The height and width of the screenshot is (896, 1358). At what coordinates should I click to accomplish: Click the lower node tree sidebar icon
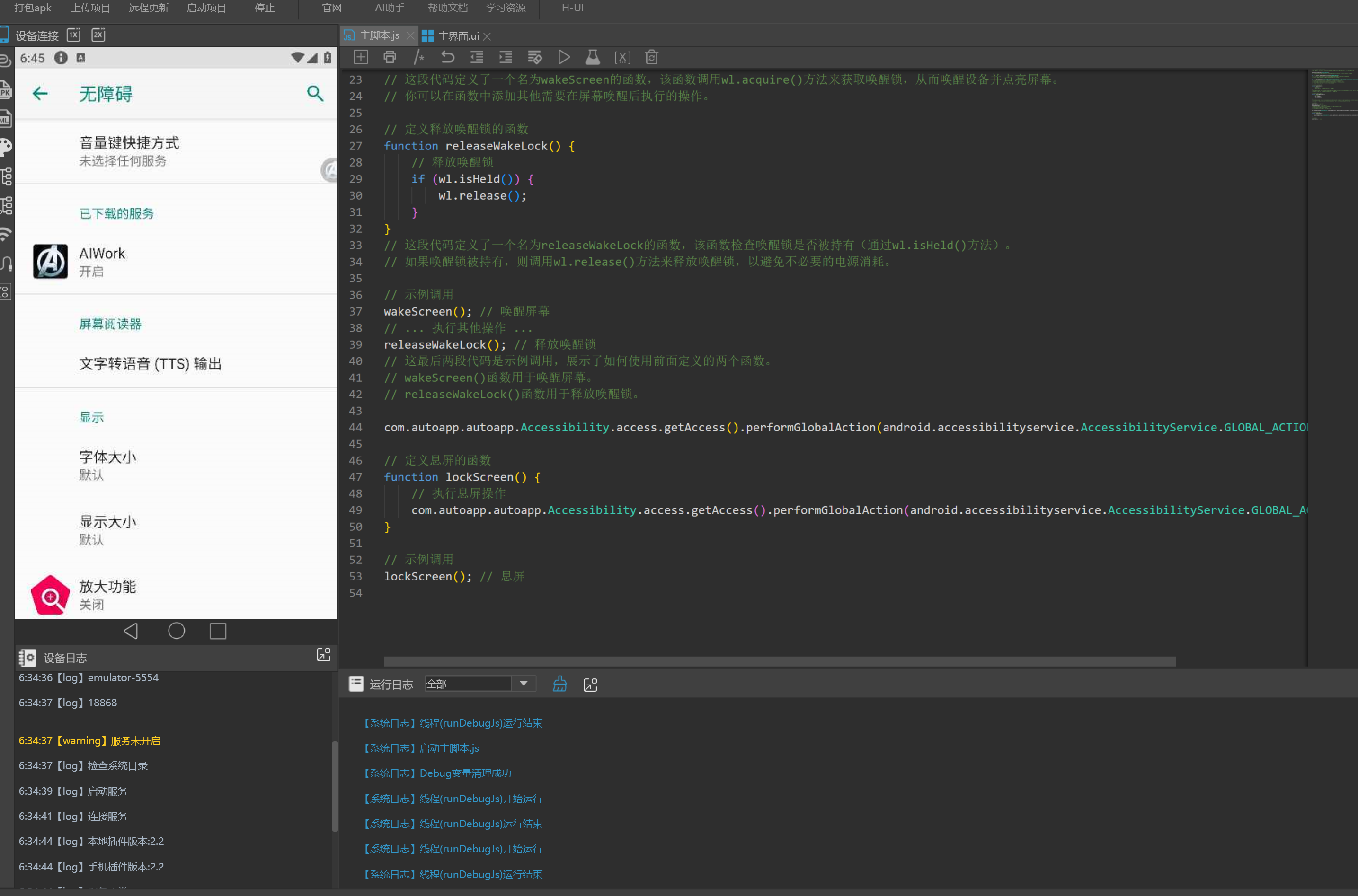6,205
